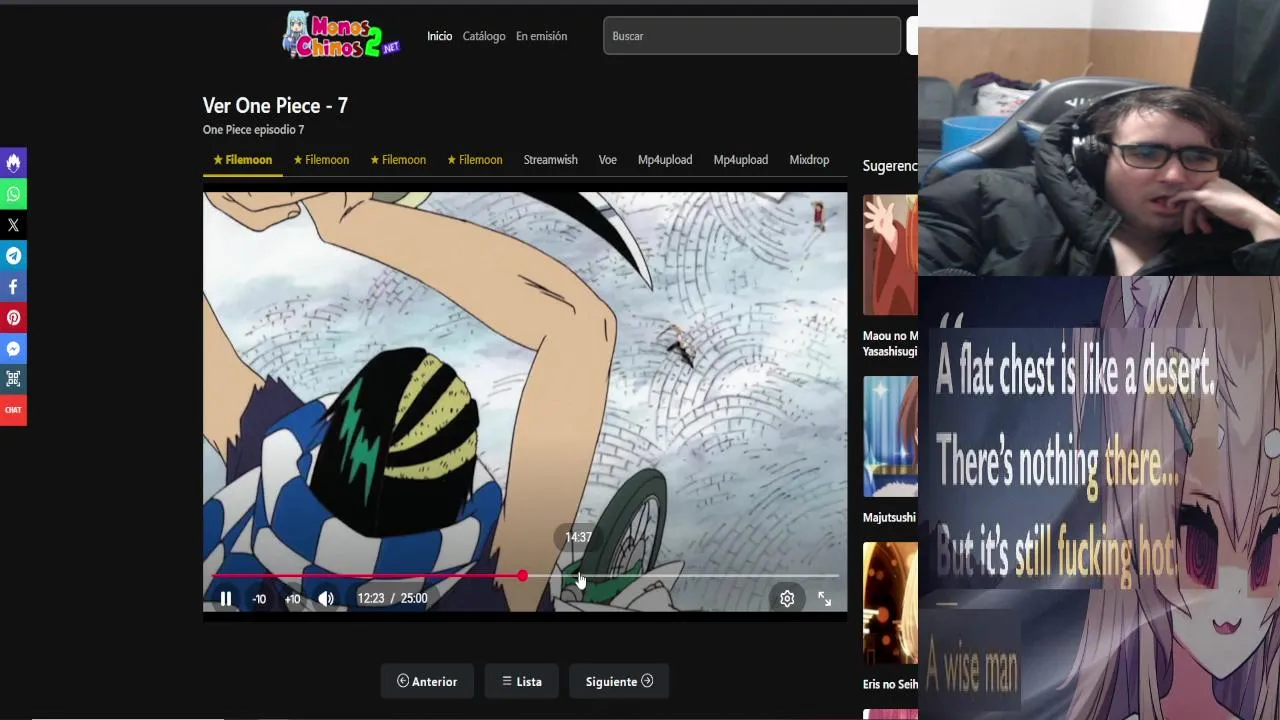This screenshot has width=1280, height=720.
Task: Click Majutsushi title text
Action: click(889, 517)
